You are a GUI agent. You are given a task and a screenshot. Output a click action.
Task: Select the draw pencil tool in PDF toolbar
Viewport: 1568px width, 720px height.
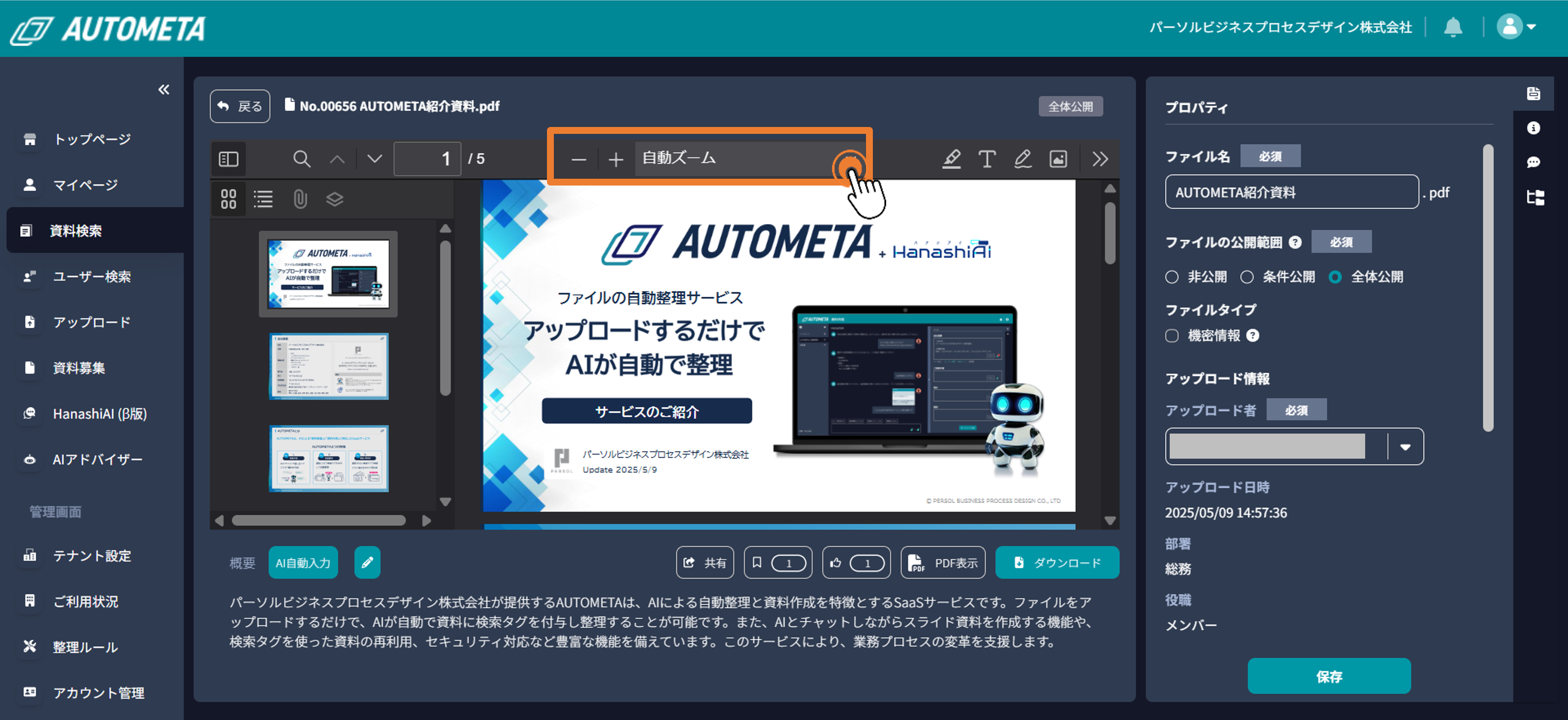click(1023, 159)
